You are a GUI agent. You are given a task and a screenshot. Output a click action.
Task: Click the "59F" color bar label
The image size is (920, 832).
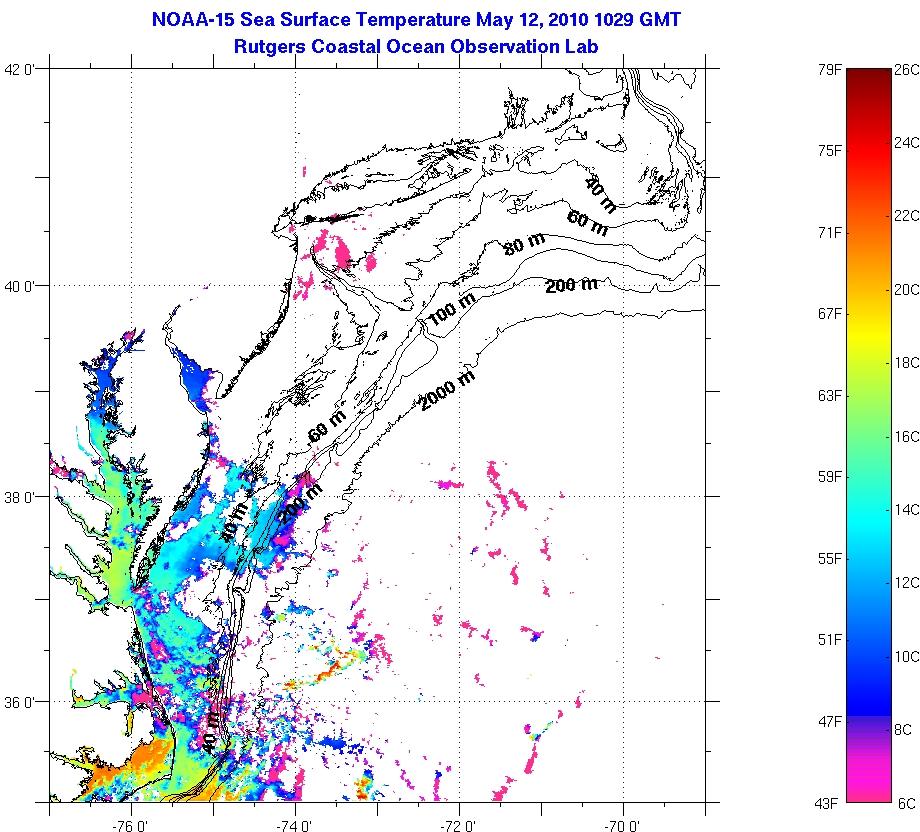(830, 476)
